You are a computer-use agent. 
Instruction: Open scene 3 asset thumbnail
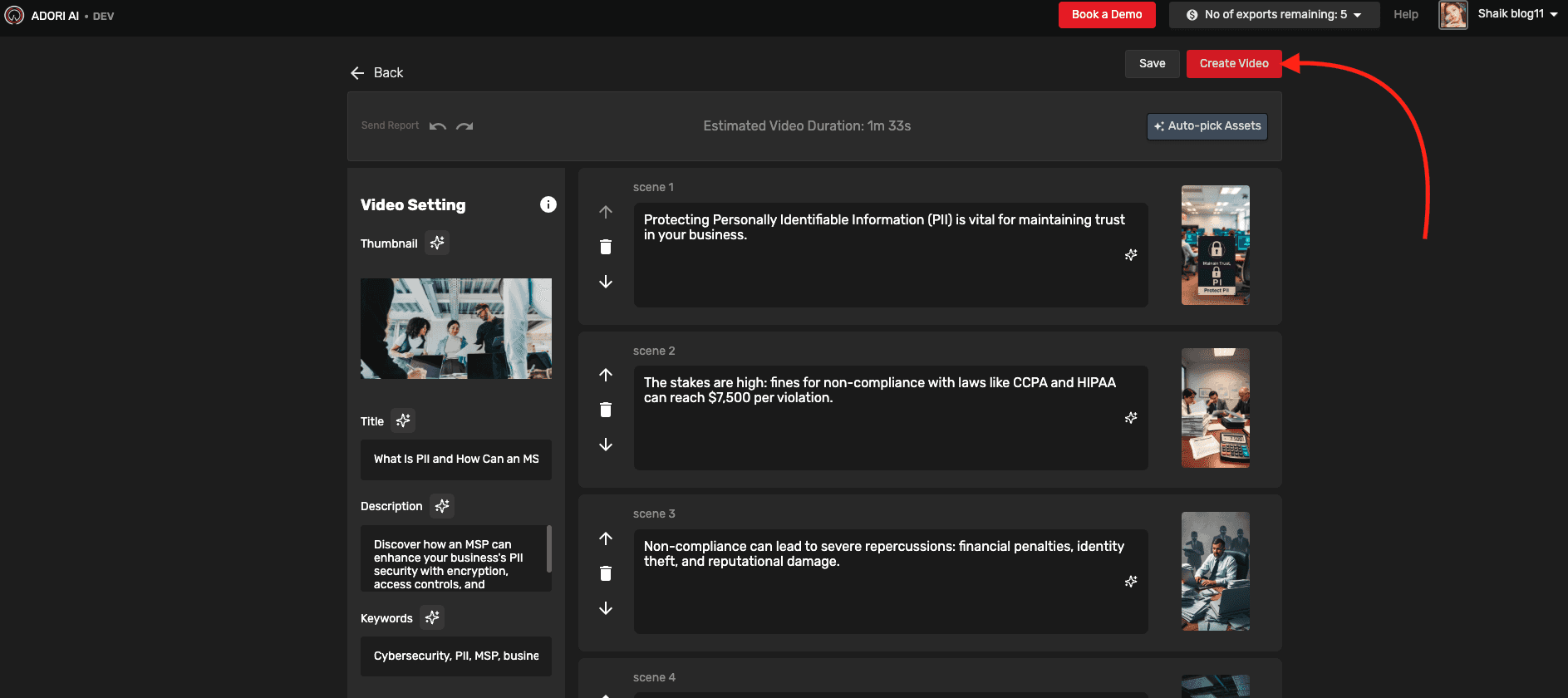pos(1216,572)
